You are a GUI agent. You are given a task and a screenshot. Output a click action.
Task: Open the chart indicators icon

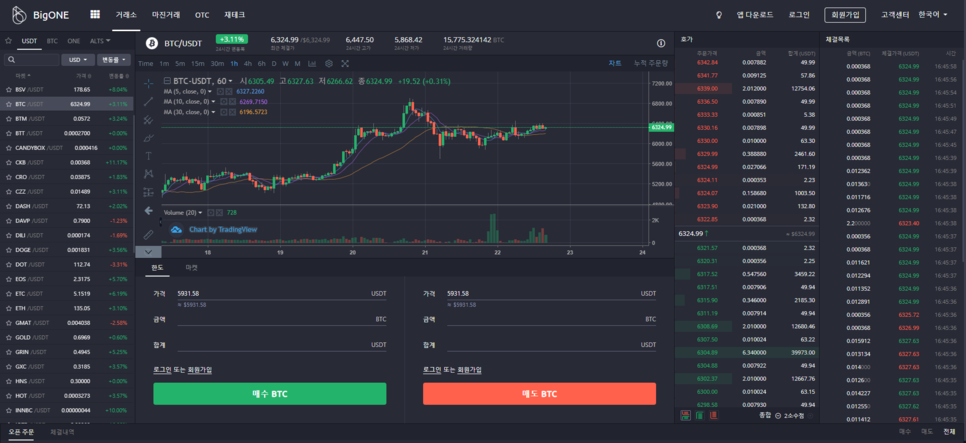coord(313,63)
